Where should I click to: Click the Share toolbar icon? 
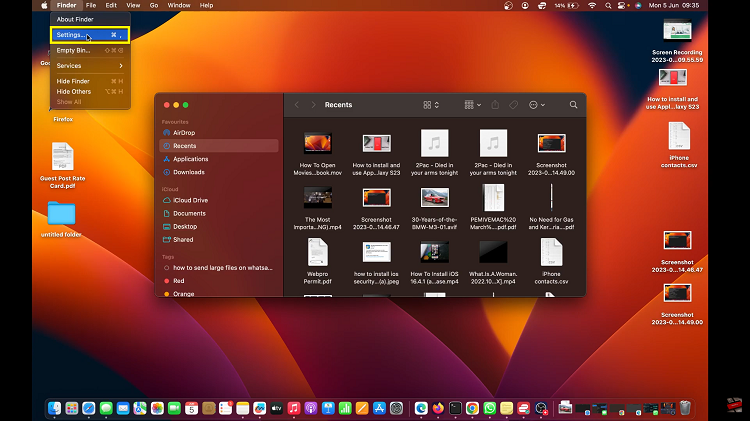coord(495,105)
